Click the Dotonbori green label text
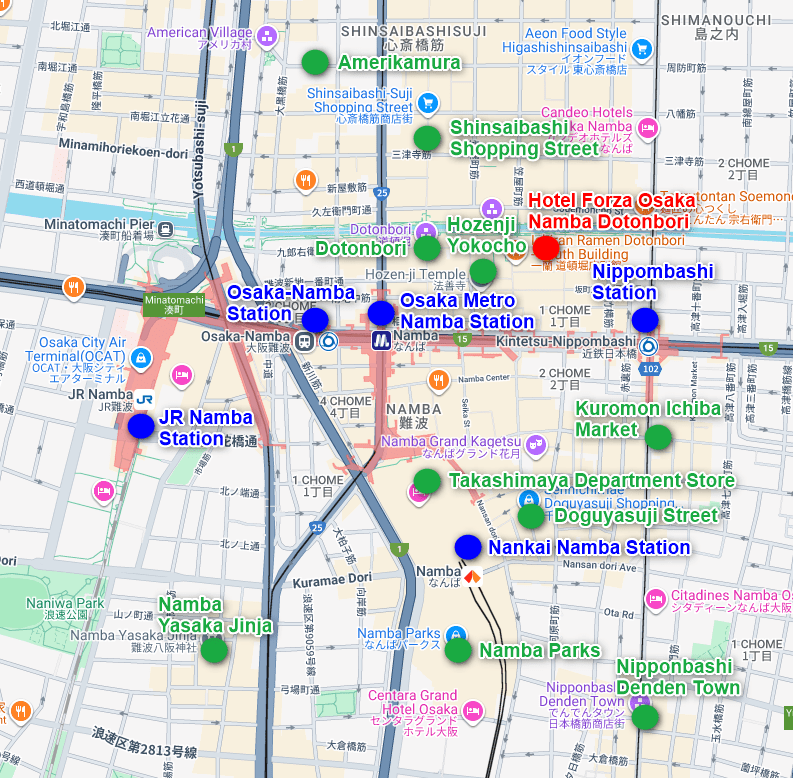 [x=361, y=248]
